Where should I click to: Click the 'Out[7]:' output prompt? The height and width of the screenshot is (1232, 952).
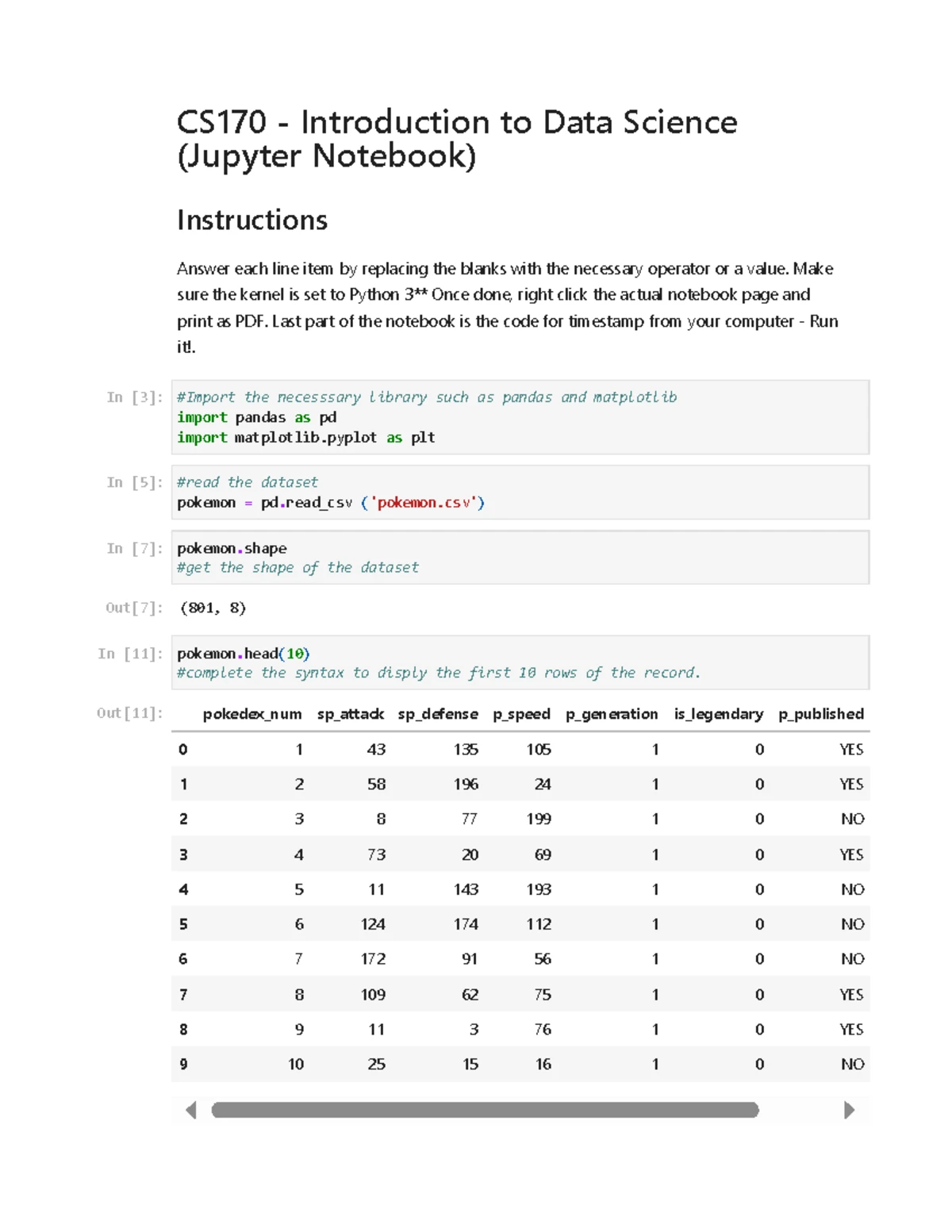[x=134, y=608]
